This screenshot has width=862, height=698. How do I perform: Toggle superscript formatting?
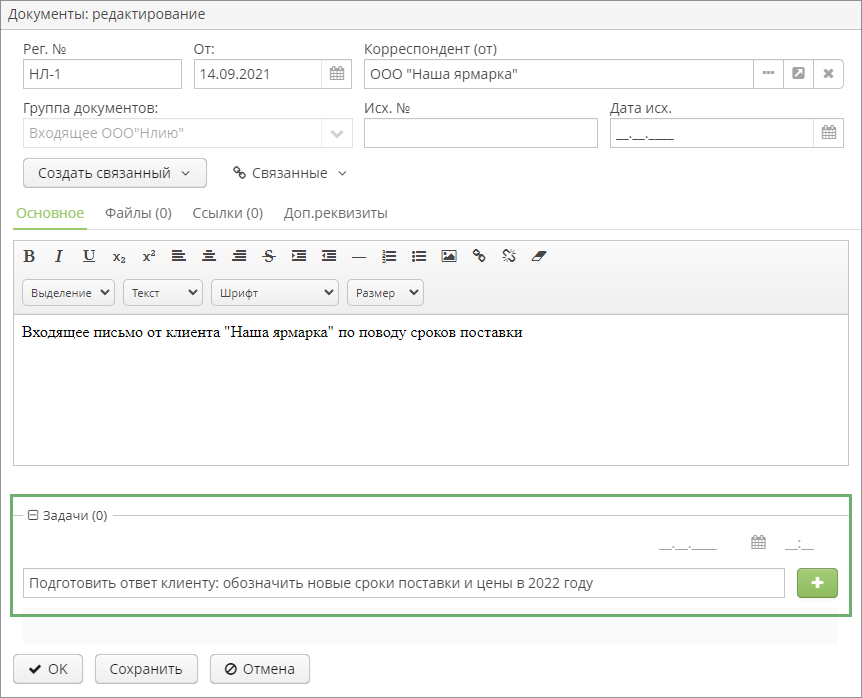point(149,256)
